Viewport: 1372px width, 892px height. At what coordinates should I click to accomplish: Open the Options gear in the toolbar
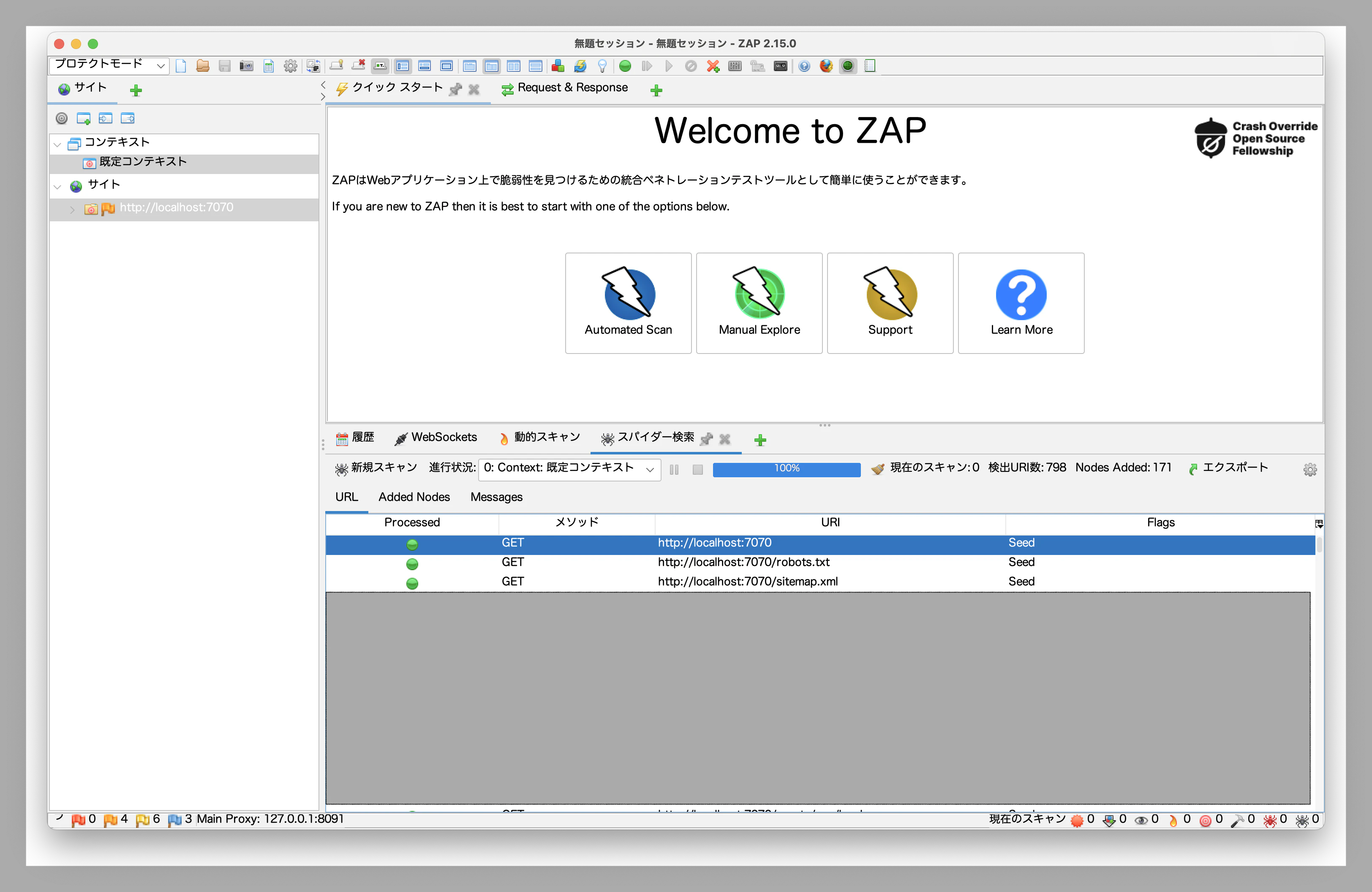coord(291,66)
